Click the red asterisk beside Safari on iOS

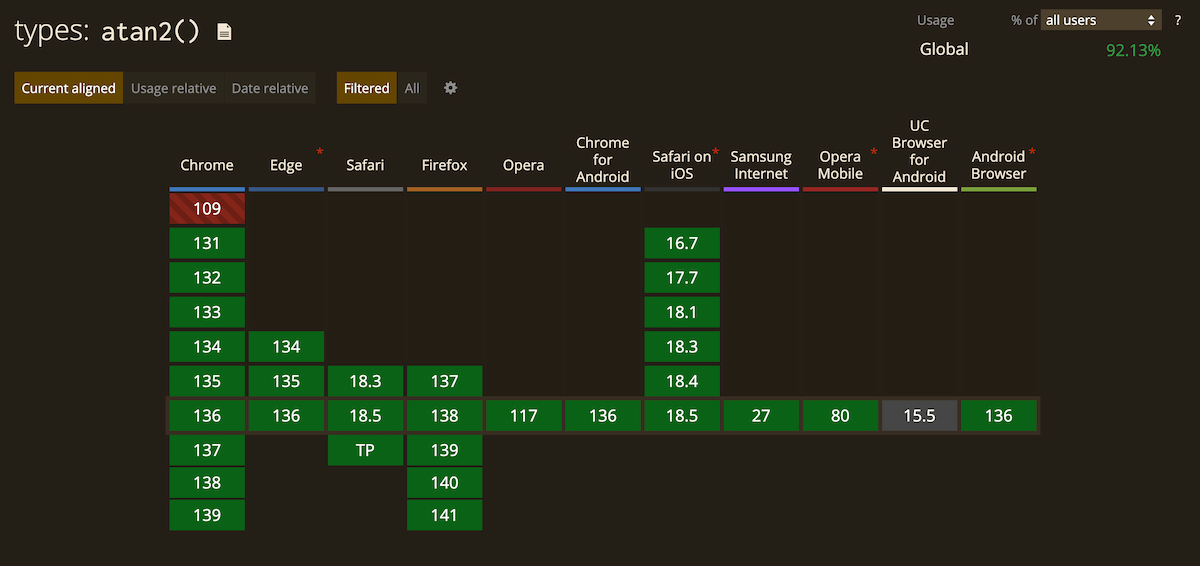point(716,152)
